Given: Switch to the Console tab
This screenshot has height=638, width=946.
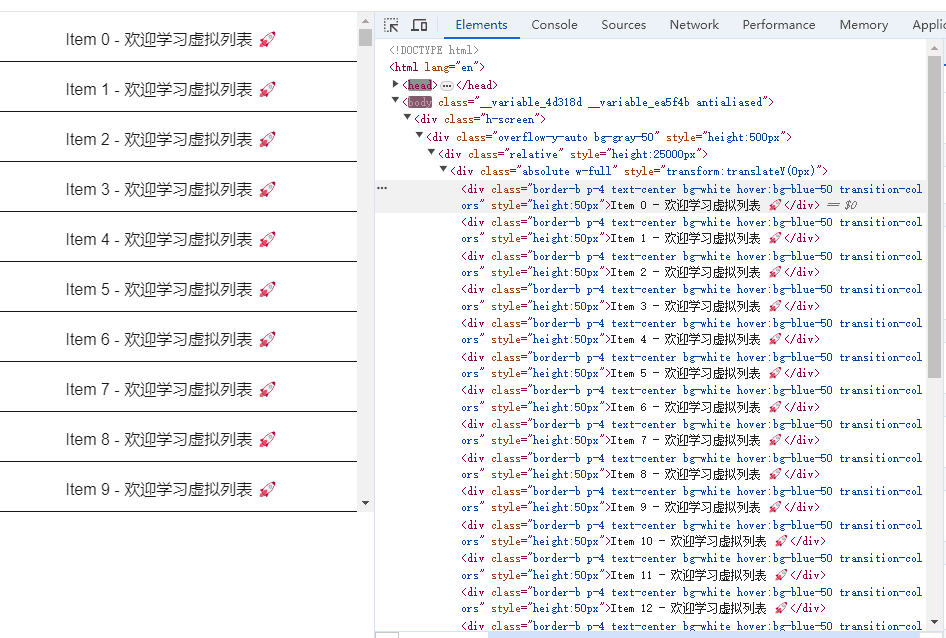Looking at the screenshot, I should [x=554, y=24].
